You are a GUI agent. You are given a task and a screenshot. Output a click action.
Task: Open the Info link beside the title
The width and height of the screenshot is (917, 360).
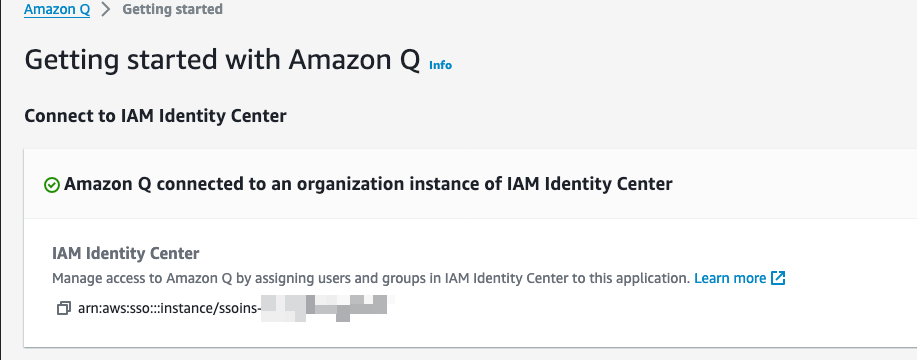(440, 65)
